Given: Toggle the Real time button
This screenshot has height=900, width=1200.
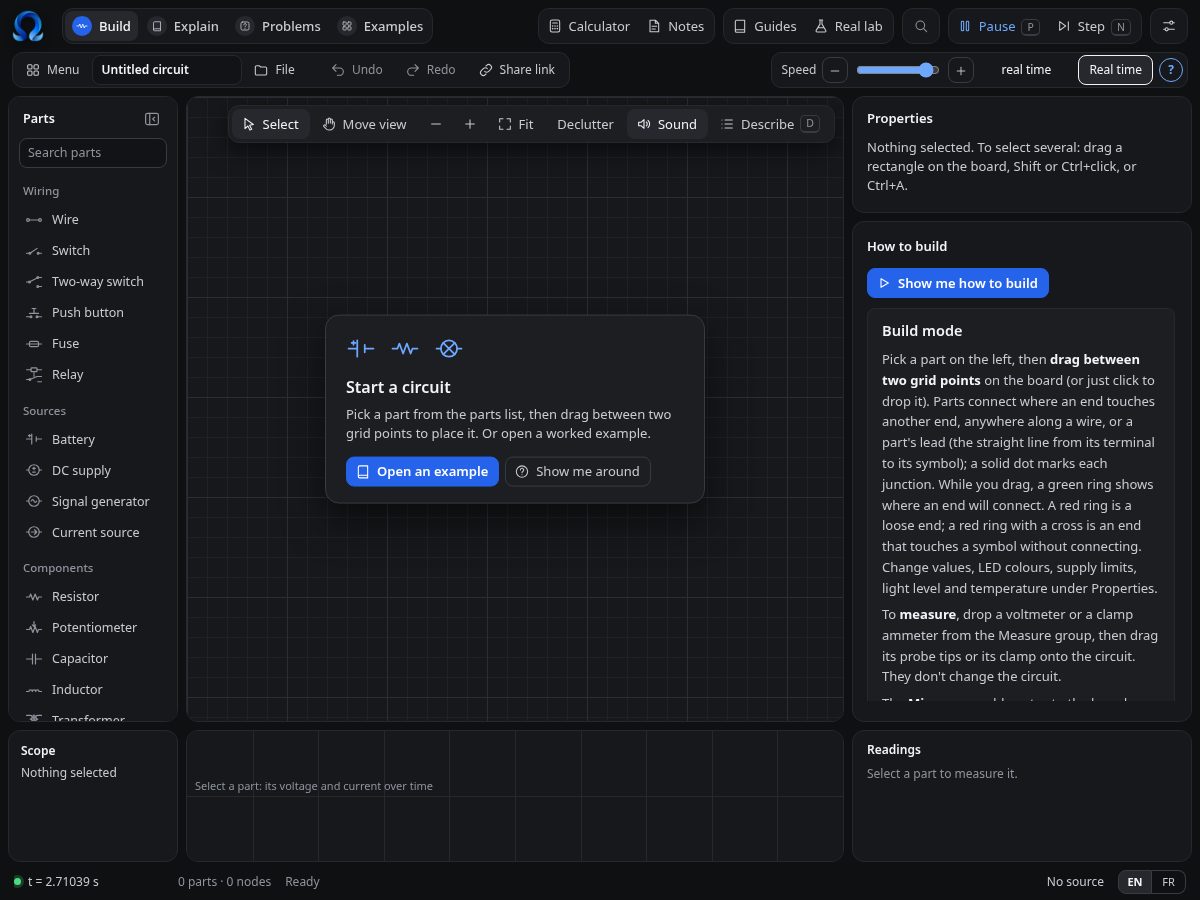Looking at the screenshot, I should click(x=1115, y=69).
